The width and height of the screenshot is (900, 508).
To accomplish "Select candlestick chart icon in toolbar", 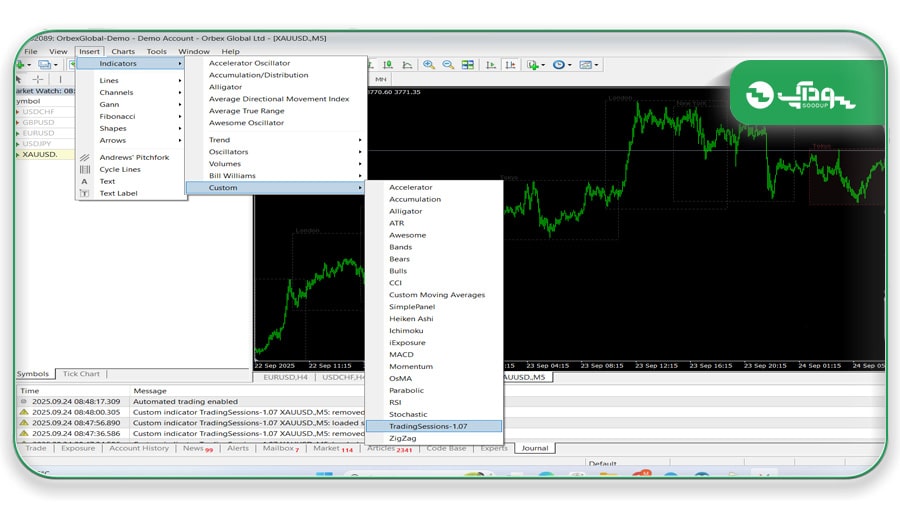I will pyautogui.click(x=388, y=65).
